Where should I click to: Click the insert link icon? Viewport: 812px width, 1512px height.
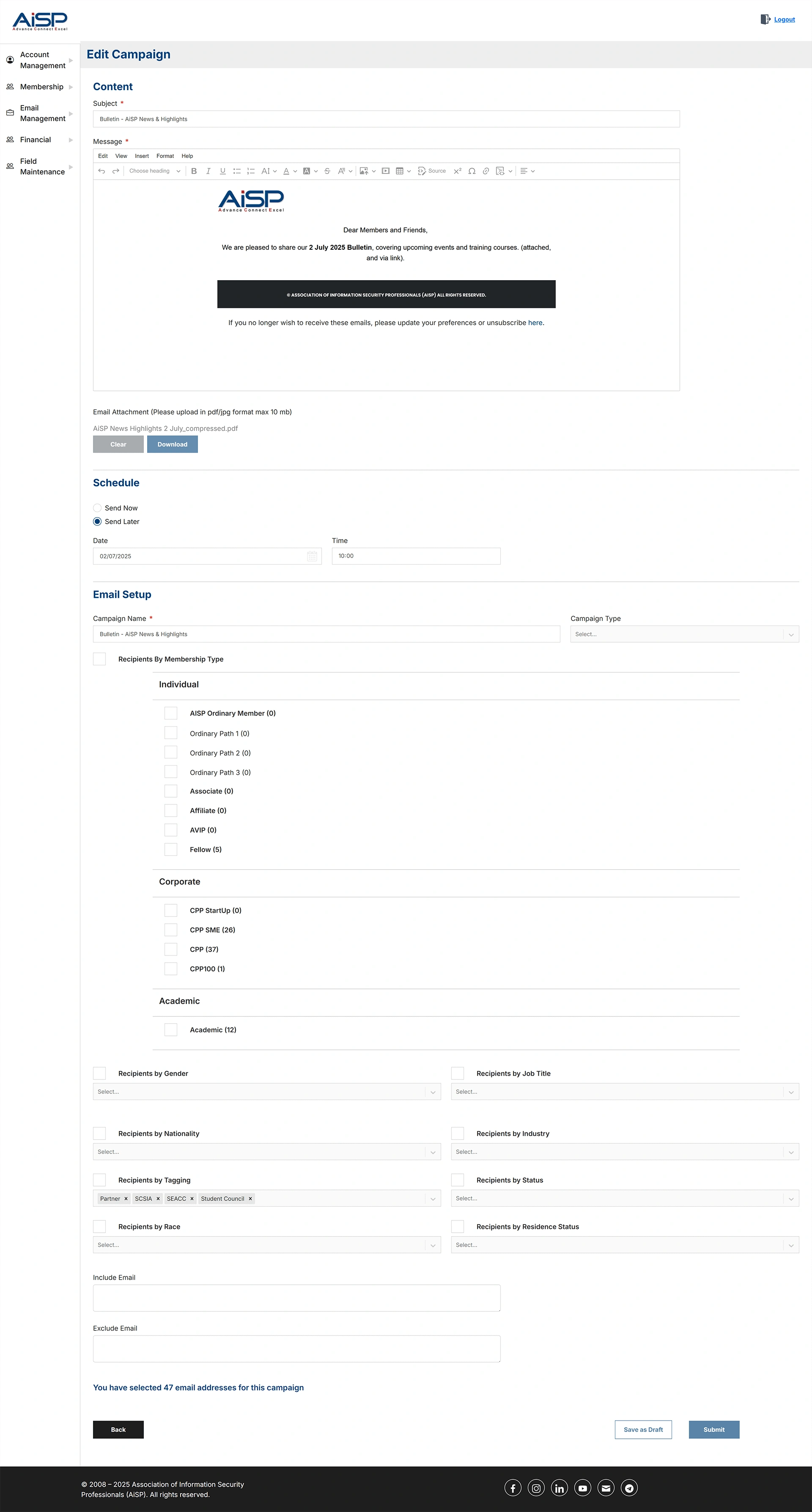tap(486, 171)
